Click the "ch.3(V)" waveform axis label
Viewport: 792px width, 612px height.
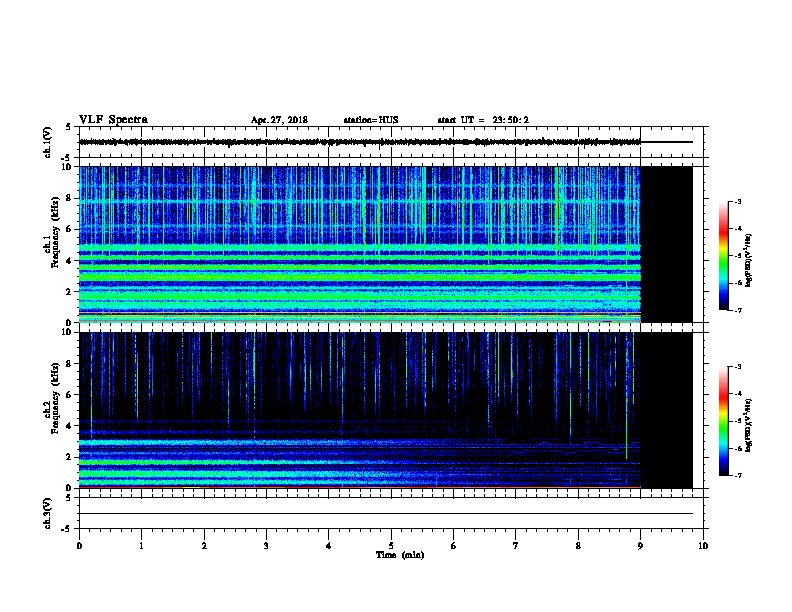[47, 513]
